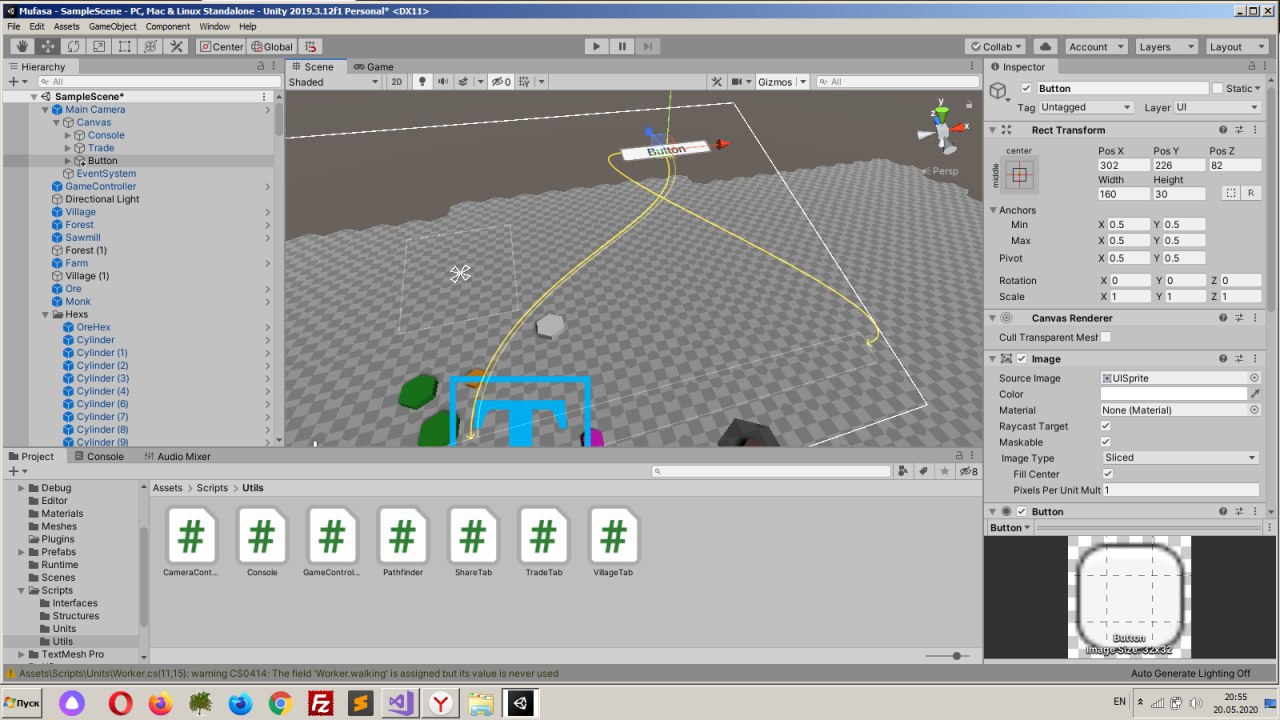1280x720 pixels.
Task: Open the GameObject menu
Action: tap(111, 26)
